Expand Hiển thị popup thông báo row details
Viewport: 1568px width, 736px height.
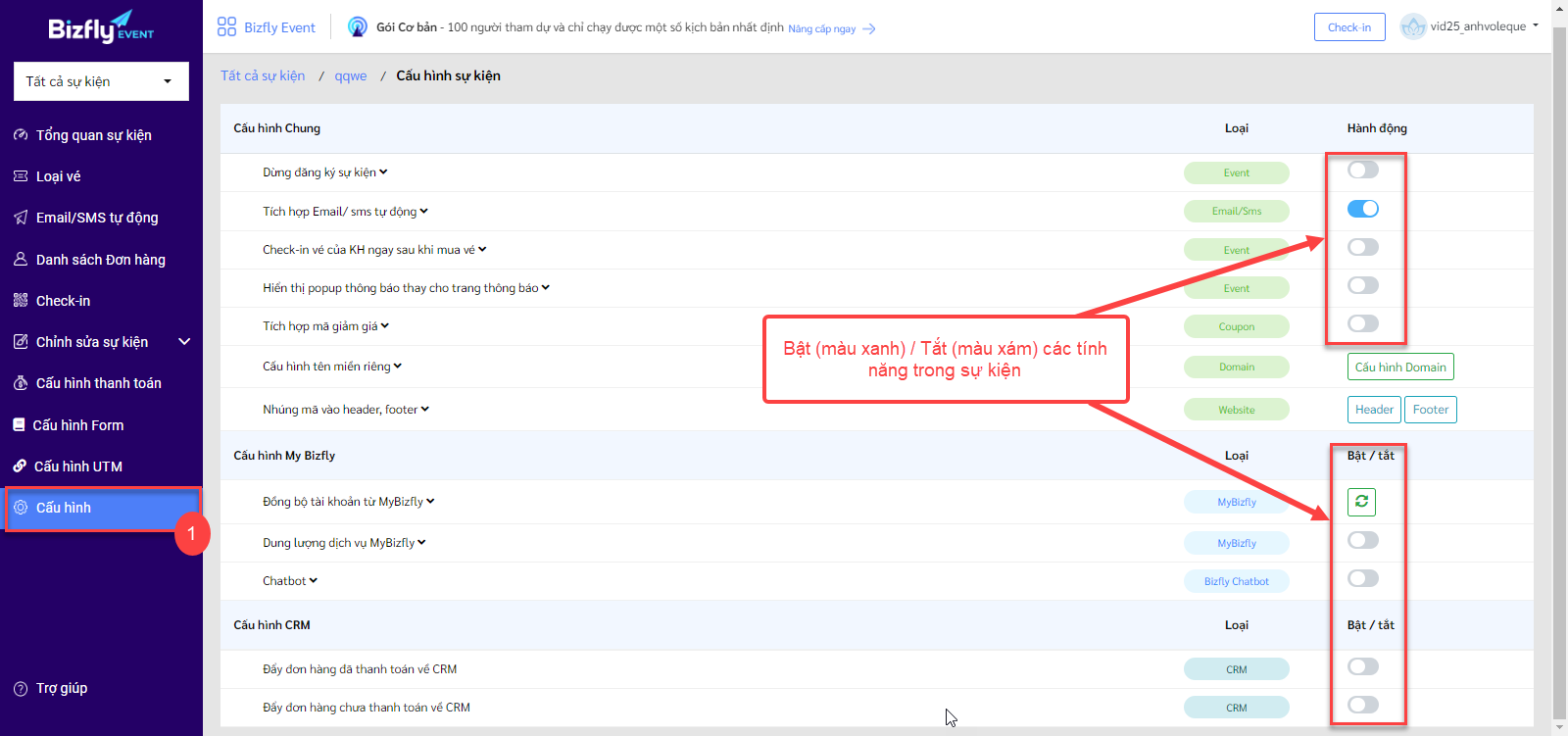tap(546, 288)
